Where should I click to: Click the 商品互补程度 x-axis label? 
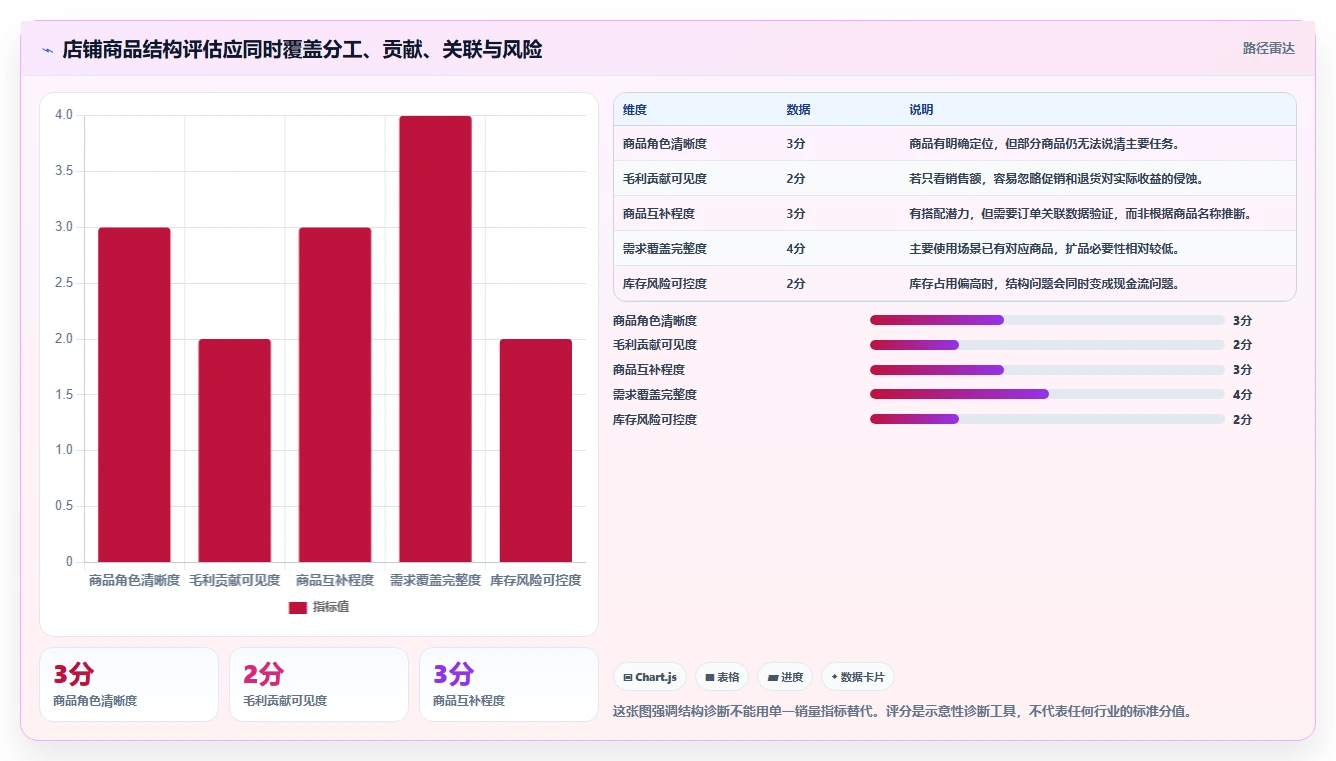(x=335, y=580)
